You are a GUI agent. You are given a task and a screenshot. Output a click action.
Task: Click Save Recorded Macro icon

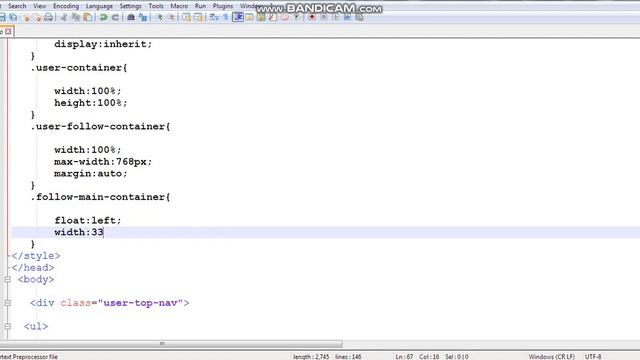click(x=359, y=17)
